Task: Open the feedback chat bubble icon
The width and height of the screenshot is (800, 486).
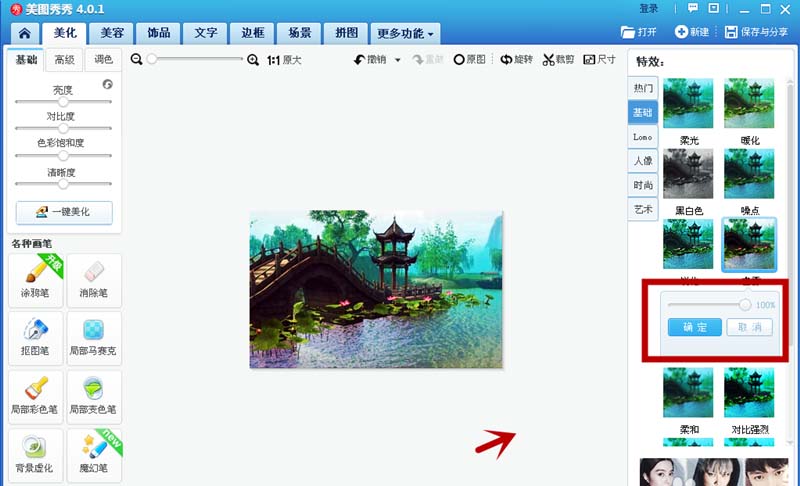Action: pos(692,8)
